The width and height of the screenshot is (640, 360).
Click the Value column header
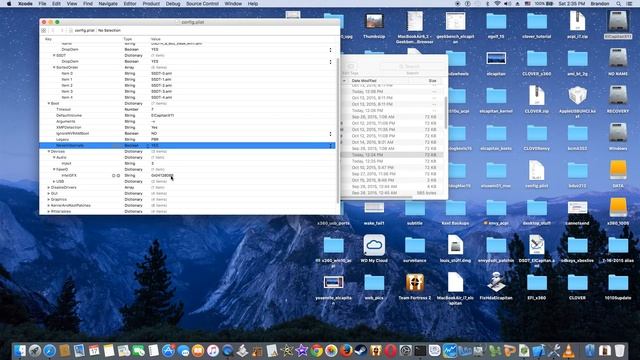click(x=156, y=39)
